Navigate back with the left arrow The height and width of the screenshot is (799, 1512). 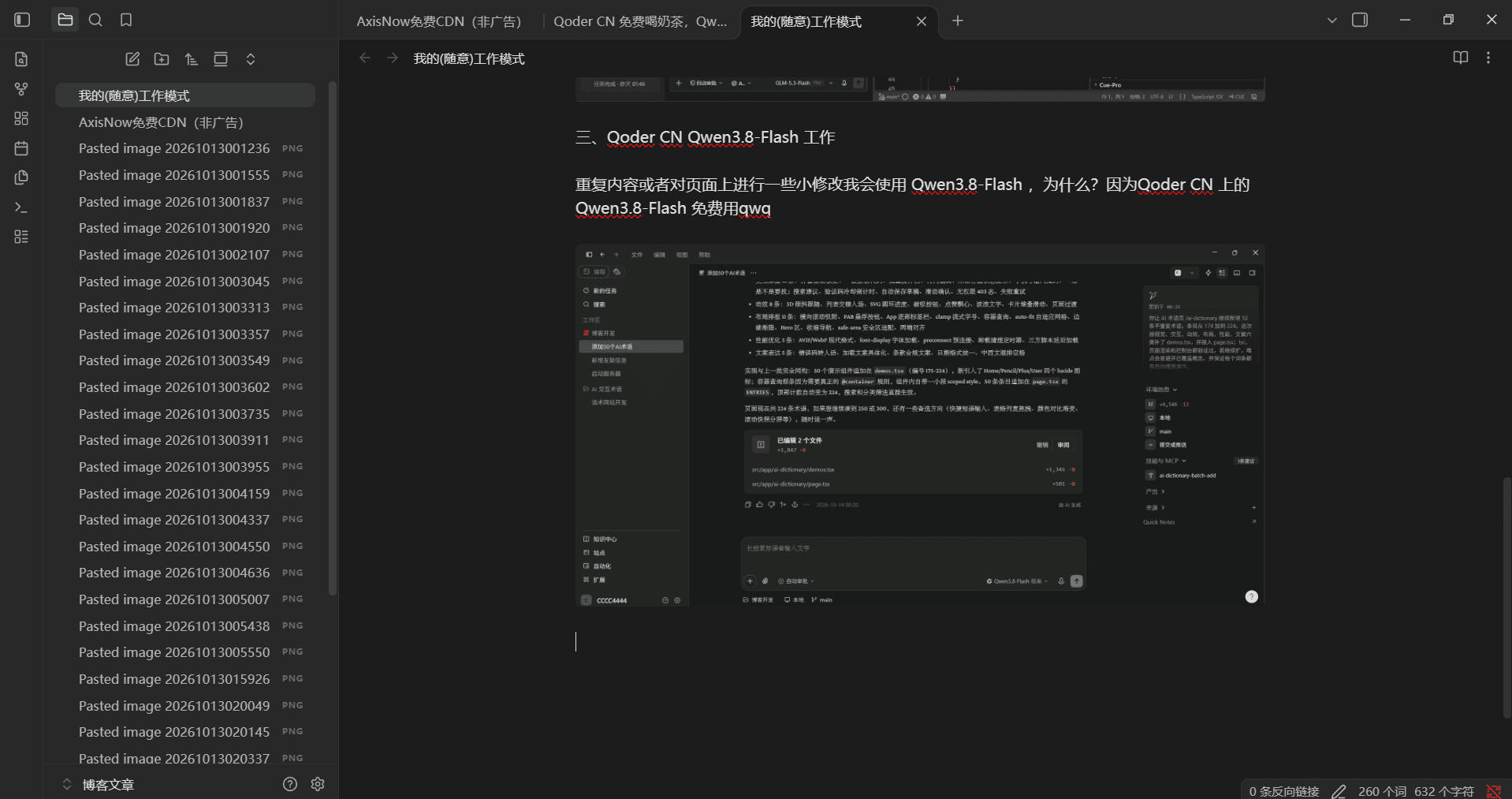pyautogui.click(x=364, y=58)
